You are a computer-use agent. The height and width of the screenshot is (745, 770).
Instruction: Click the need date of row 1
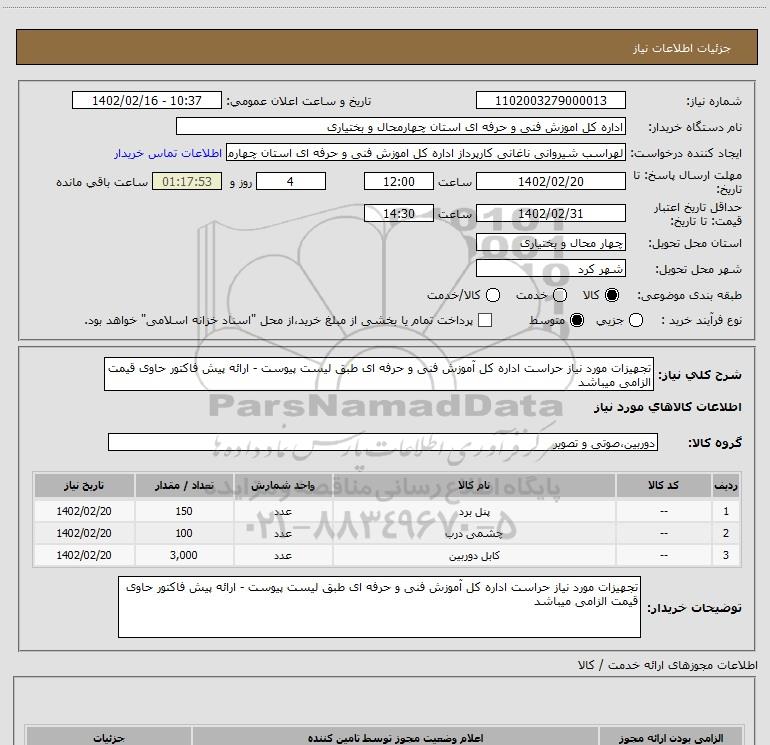(84, 511)
